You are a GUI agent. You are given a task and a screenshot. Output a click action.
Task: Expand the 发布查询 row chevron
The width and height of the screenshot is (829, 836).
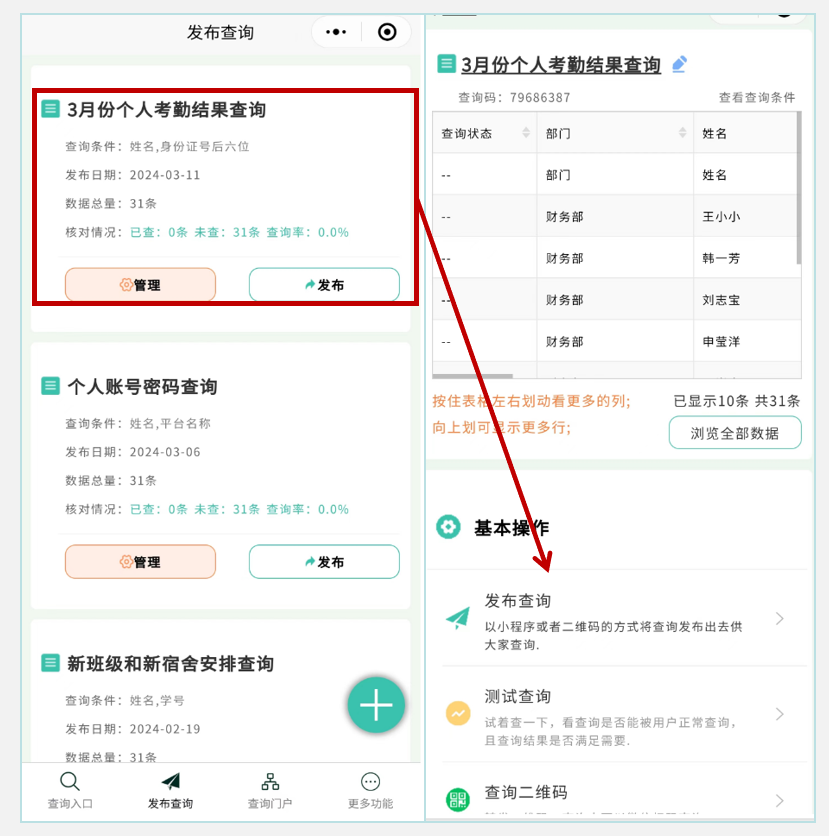[x=779, y=618]
